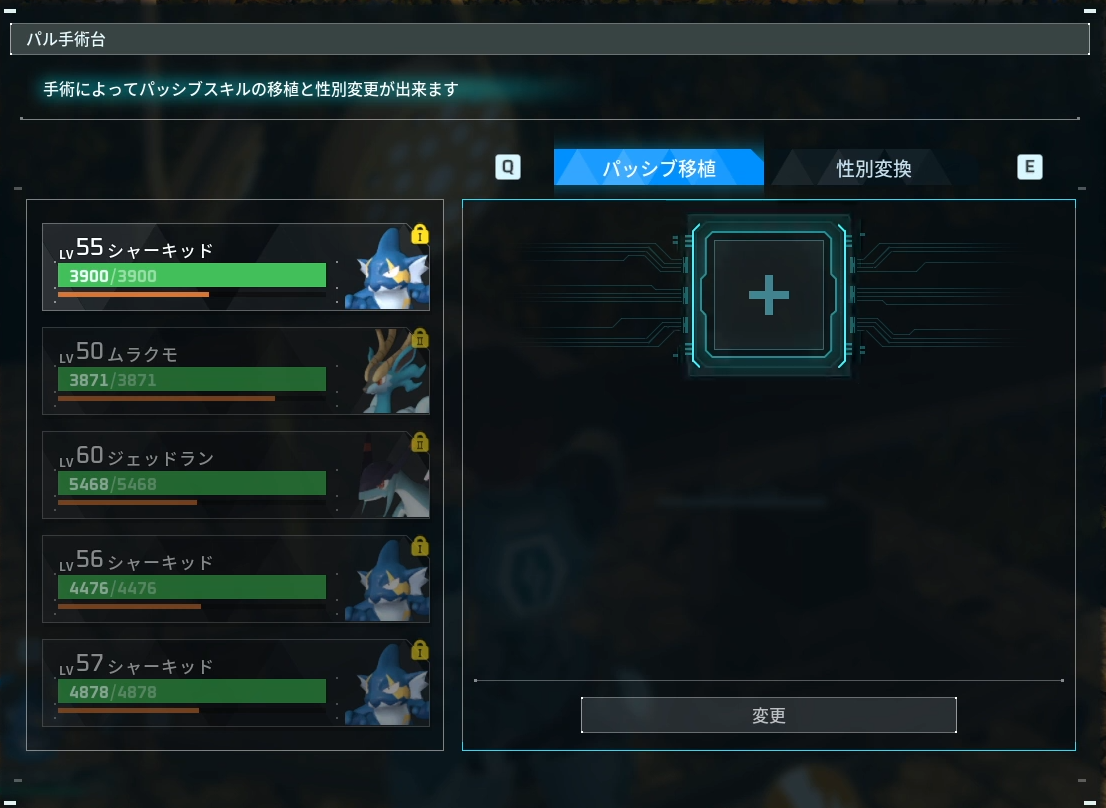Choose Lv56 シャーキッド from the pal list
The height and width of the screenshot is (808, 1106).
(x=236, y=579)
